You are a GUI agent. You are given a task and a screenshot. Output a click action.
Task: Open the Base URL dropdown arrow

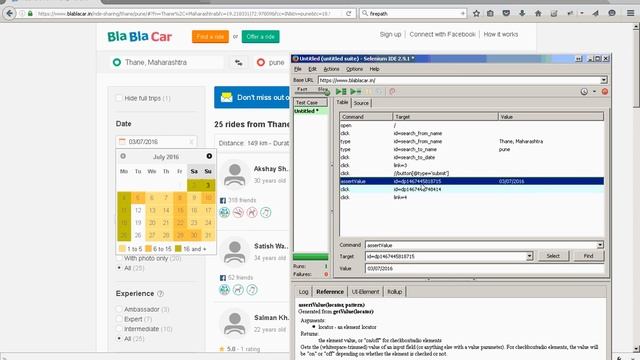click(603, 80)
